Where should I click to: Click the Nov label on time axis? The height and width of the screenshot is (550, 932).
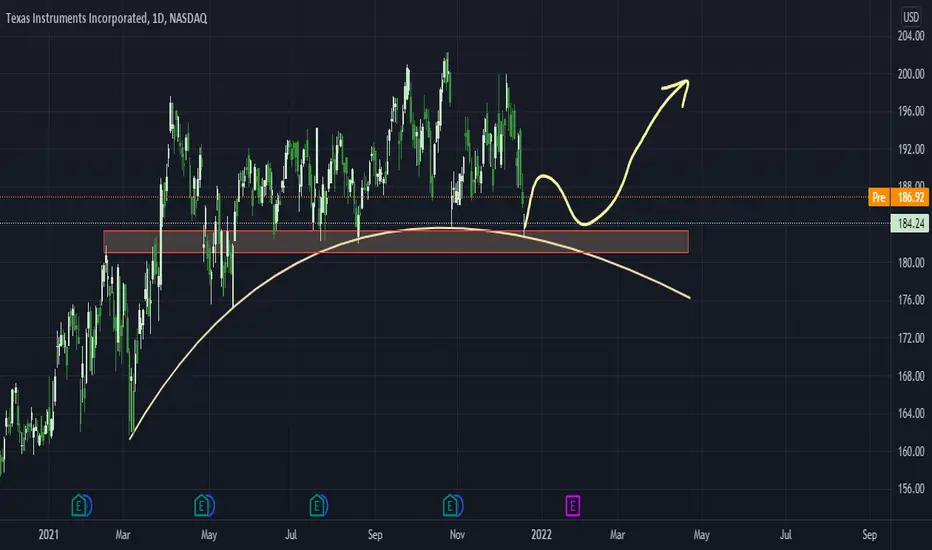click(x=457, y=535)
